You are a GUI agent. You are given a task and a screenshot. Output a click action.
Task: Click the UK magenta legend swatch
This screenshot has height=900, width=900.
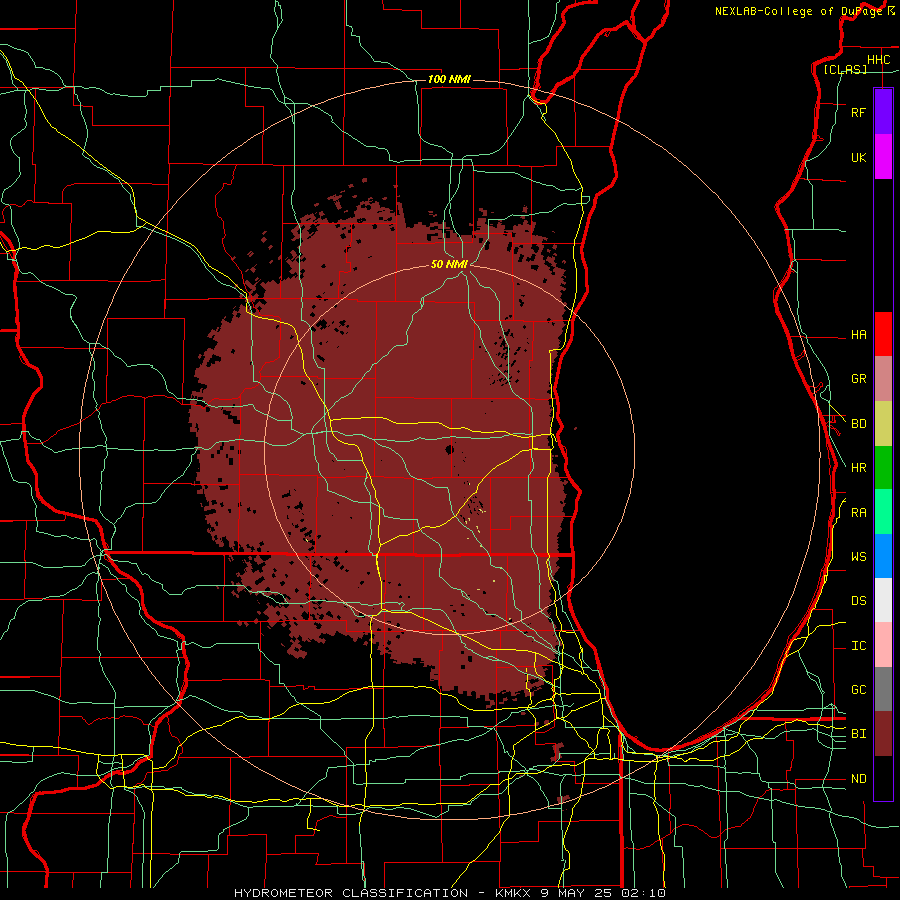(x=883, y=157)
